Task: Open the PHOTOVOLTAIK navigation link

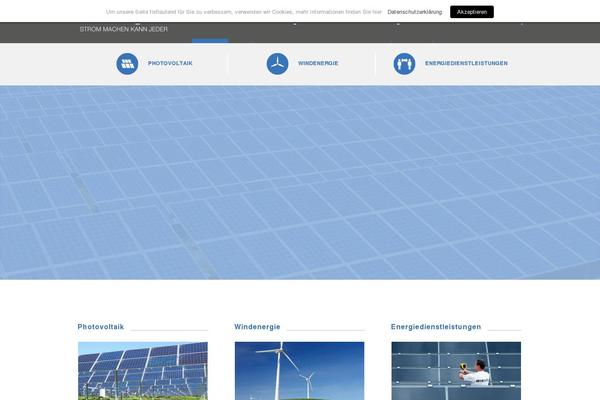Action: [x=170, y=63]
